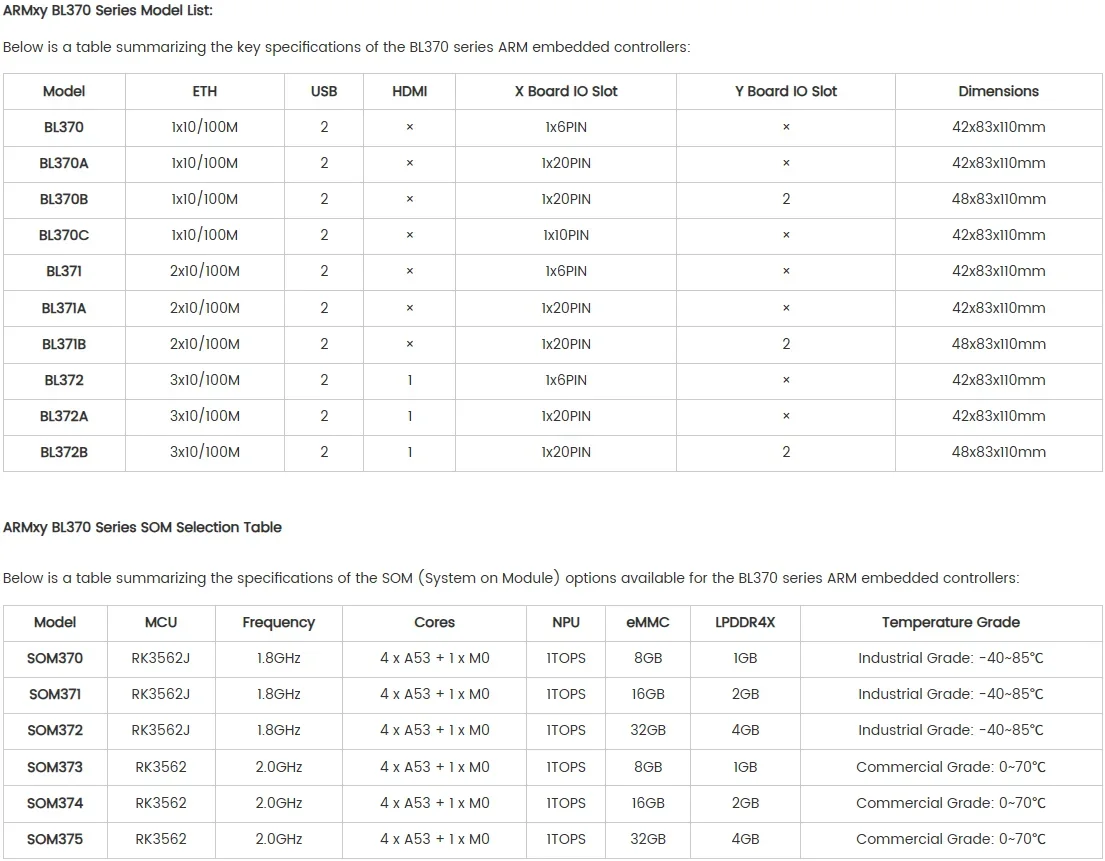The height and width of the screenshot is (861, 1105).
Task: Click the Cores value in SOM373 row
Action: pos(434,767)
